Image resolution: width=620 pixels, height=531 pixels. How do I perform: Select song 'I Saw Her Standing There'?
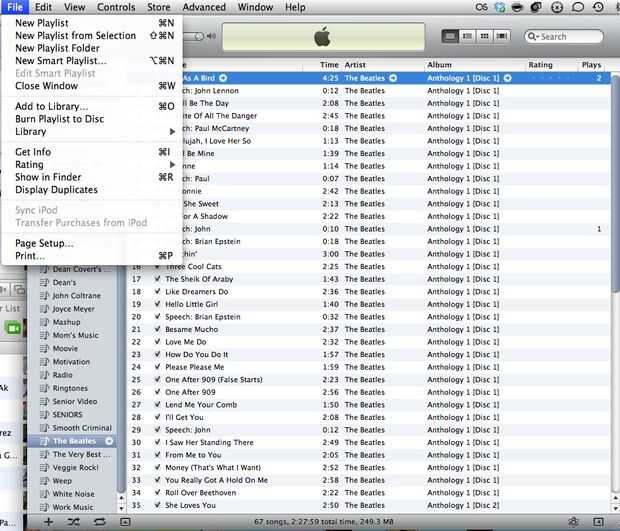tap(210, 442)
